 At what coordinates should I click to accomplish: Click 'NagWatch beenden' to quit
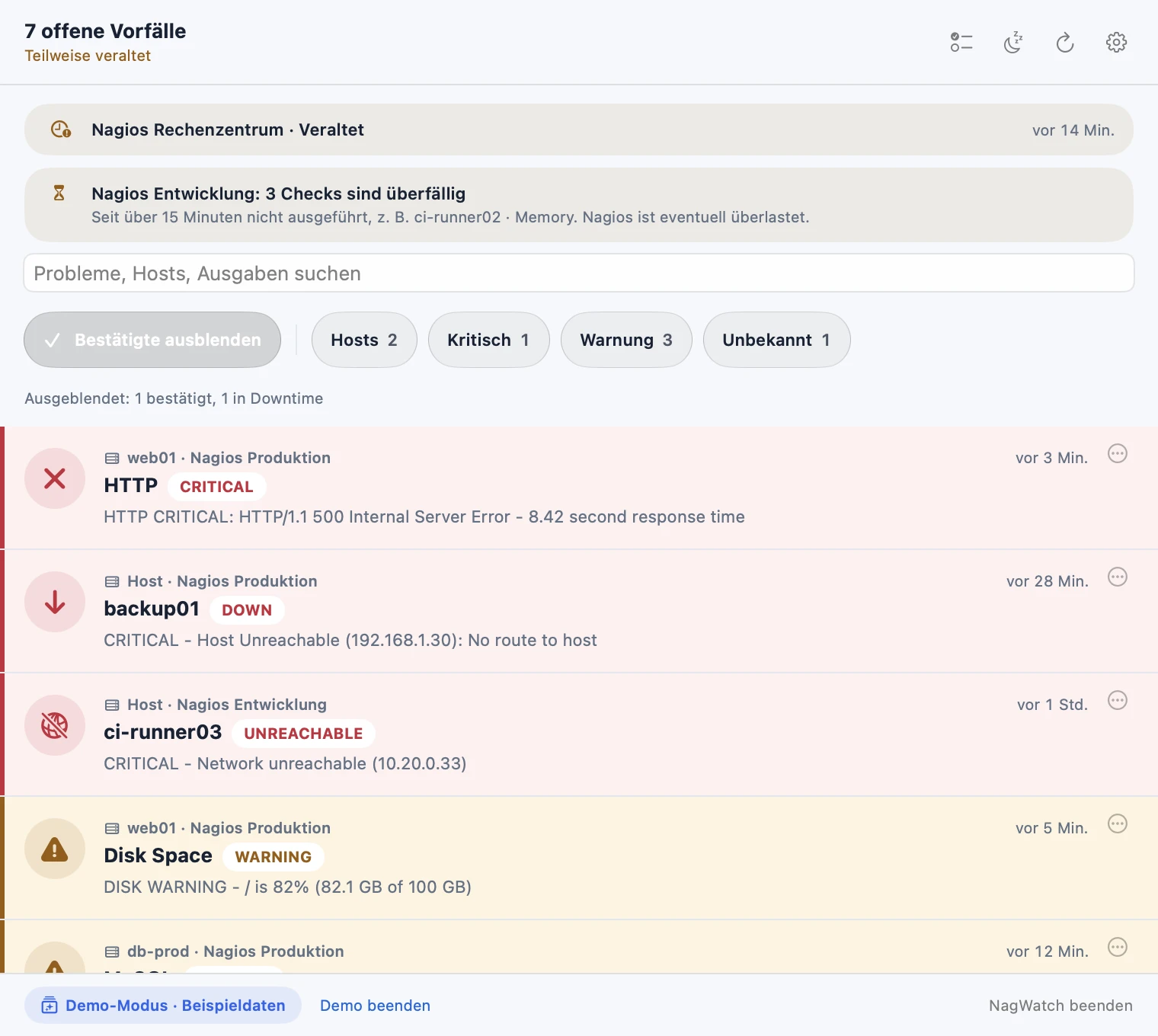point(1060,1006)
